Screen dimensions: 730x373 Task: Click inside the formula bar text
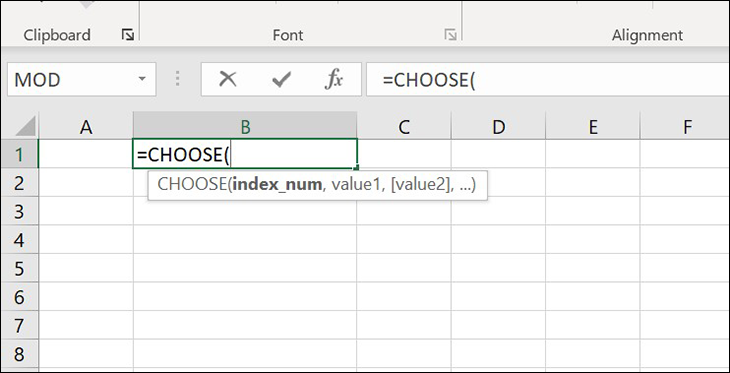pyautogui.click(x=548, y=80)
